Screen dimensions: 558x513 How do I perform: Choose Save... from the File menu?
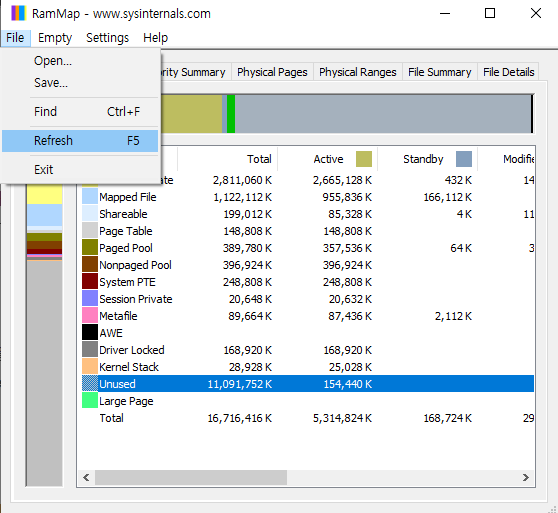(x=80, y=83)
